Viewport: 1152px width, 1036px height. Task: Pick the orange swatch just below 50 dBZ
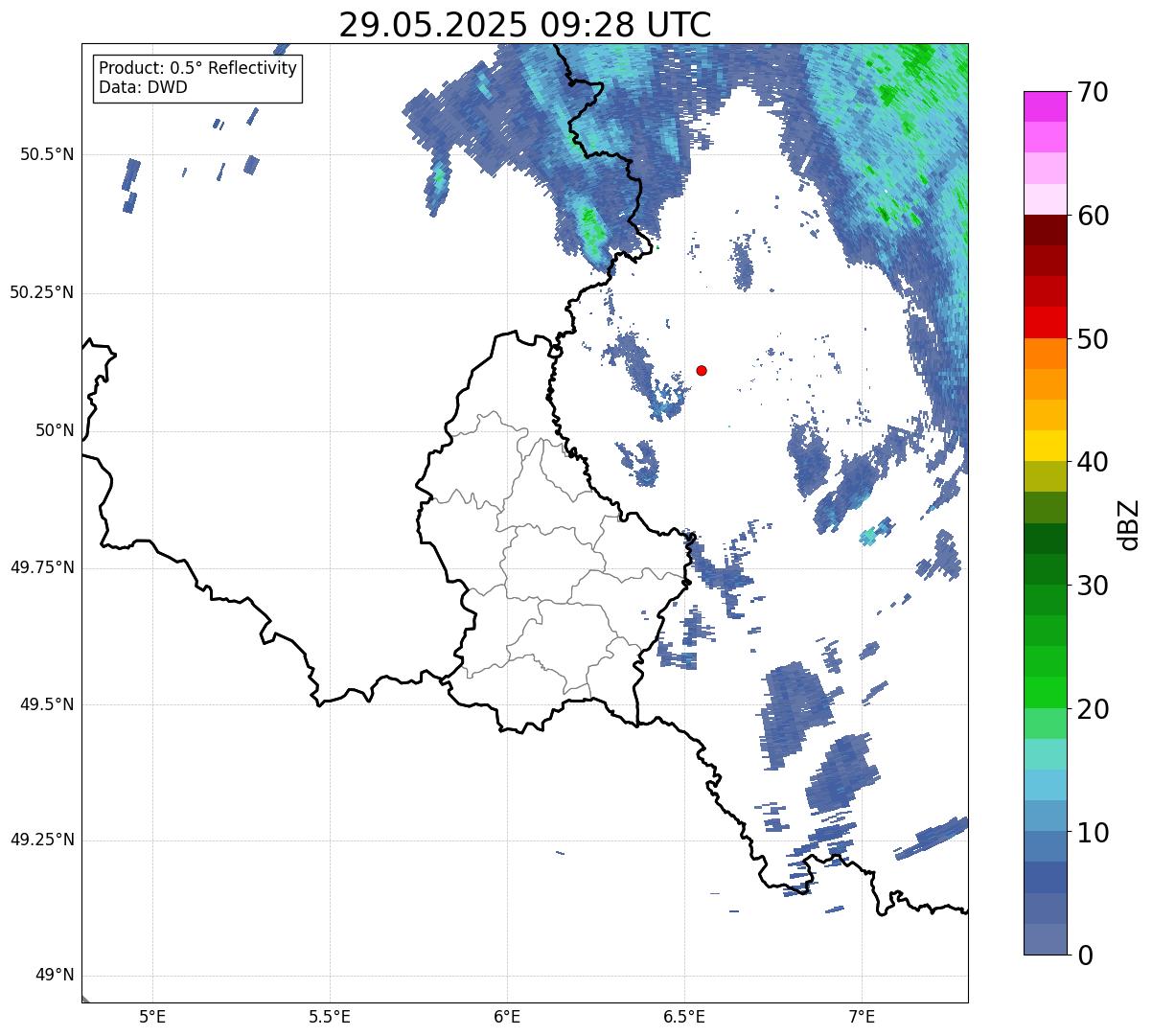click(1046, 354)
